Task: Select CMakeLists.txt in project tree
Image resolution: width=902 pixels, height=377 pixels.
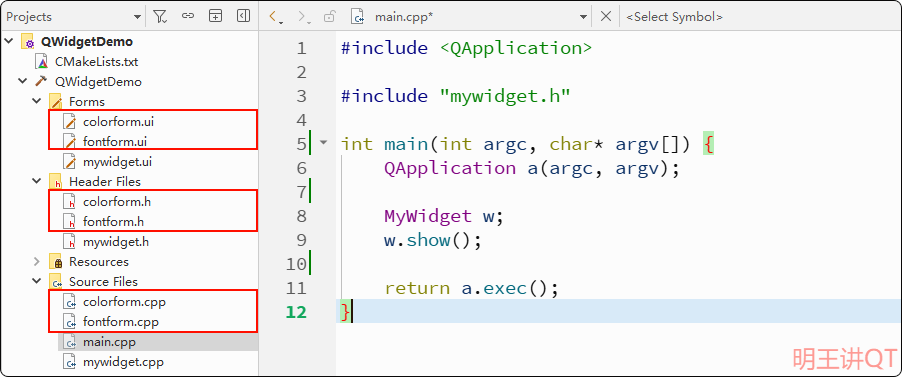Action: coord(97,62)
